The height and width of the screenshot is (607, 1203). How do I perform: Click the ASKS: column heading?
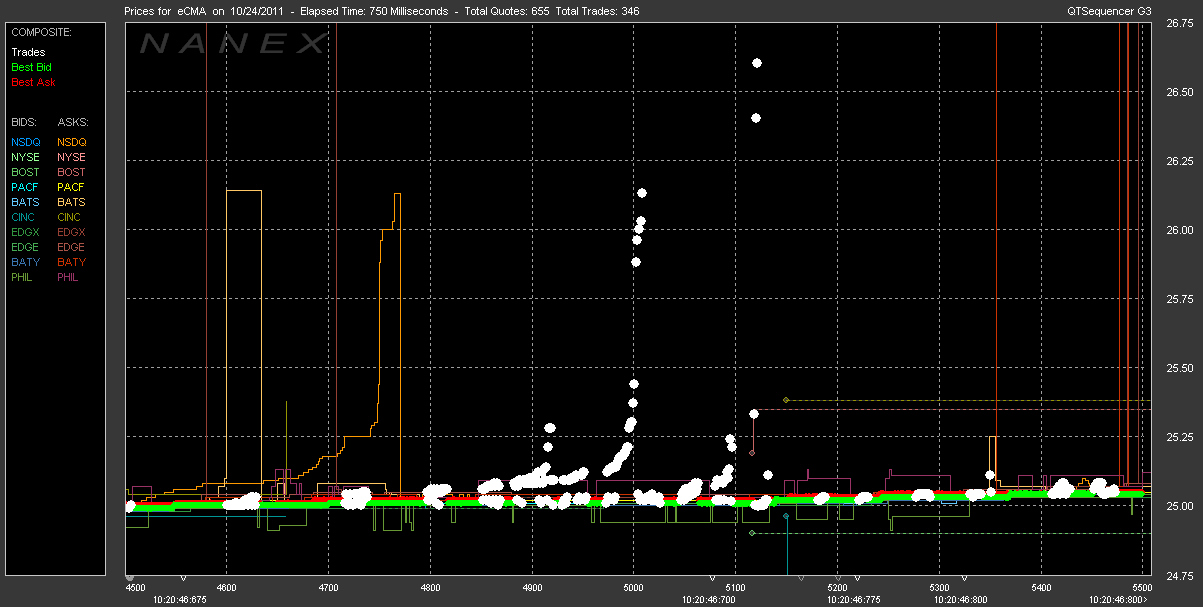72,120
